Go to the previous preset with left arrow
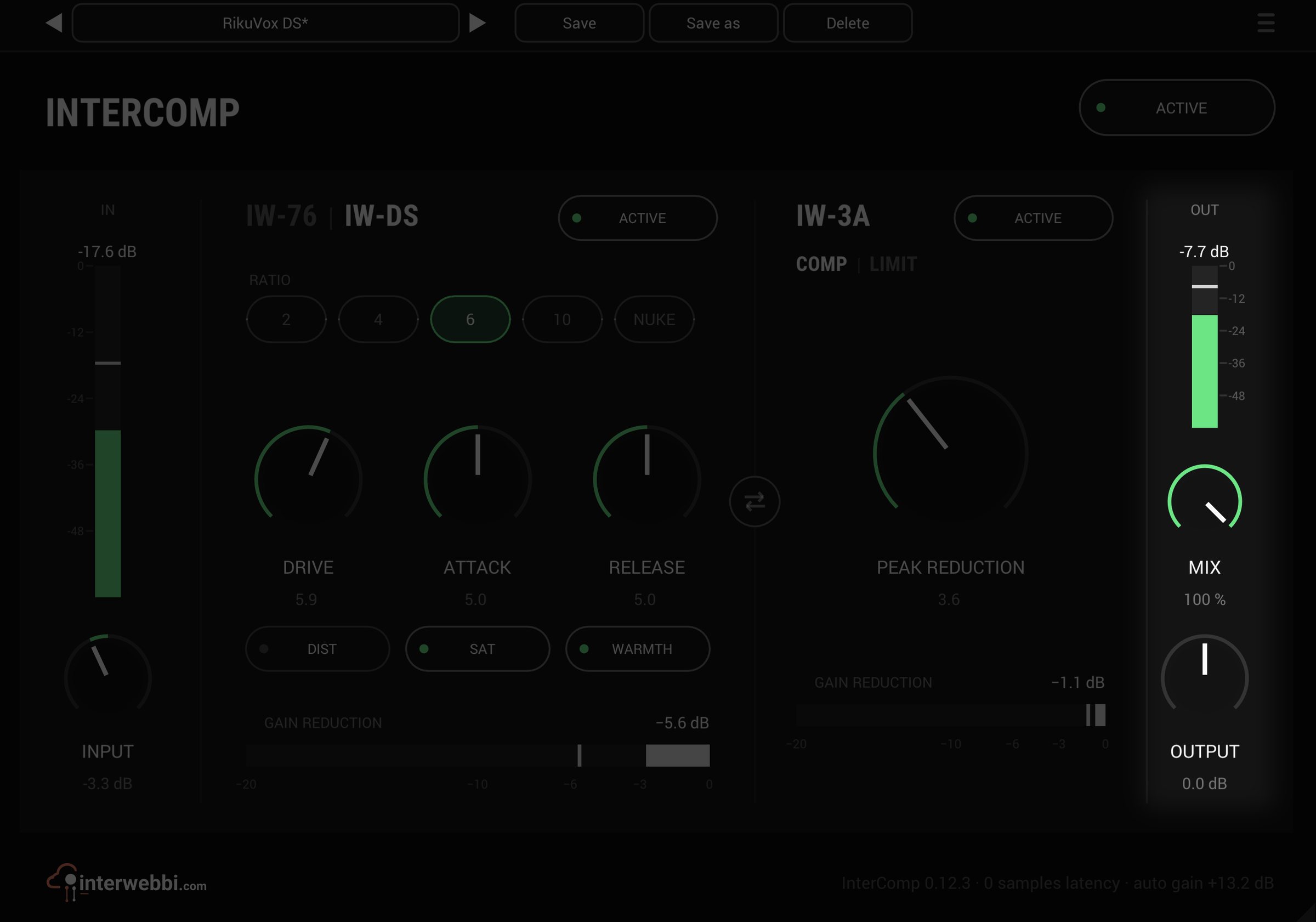The height and width of the screenshot is (922, 1316). click(54, 23)
